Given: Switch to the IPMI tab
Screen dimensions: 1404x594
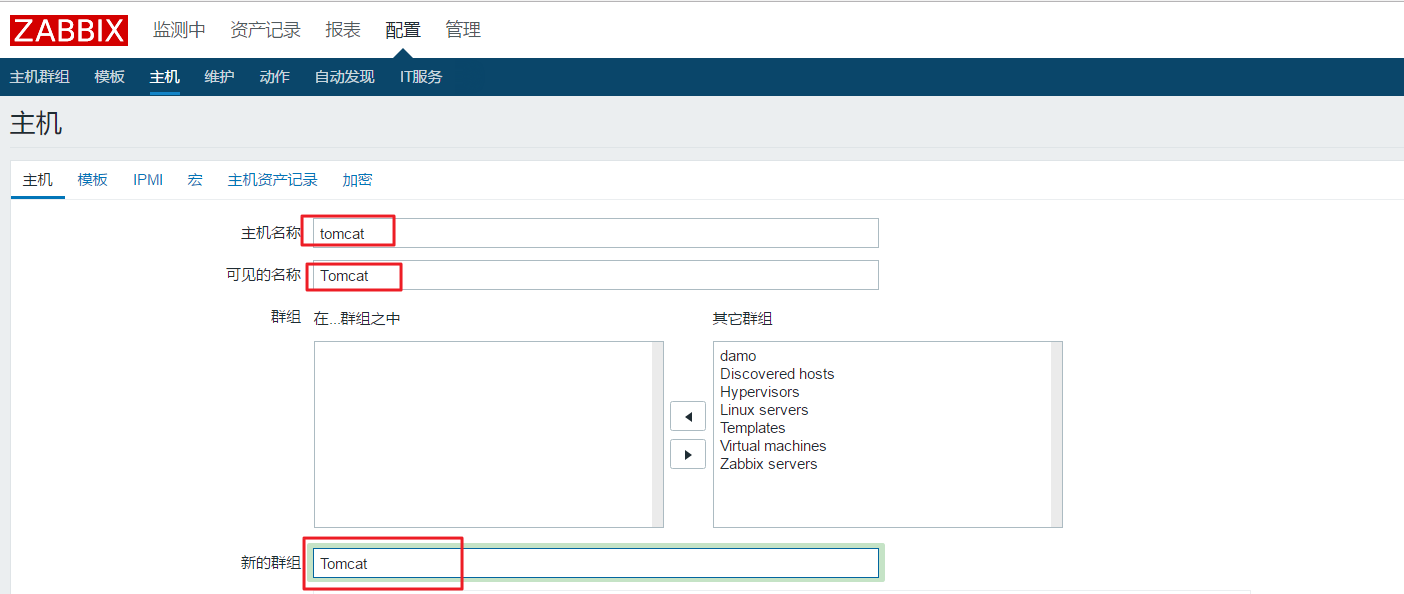Looking at the screenshot, I should click(148, 180).
